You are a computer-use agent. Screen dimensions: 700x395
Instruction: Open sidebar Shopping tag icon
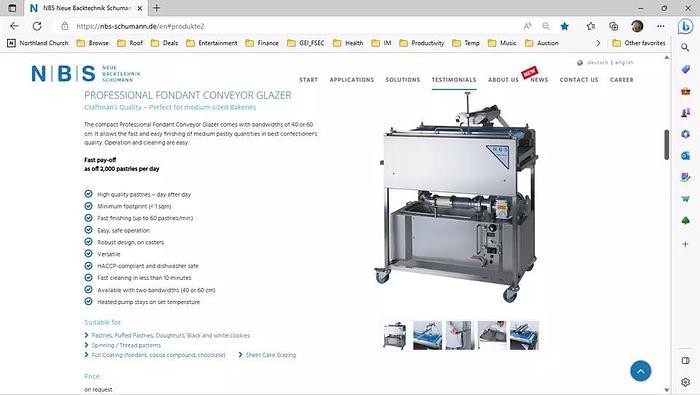coord(685,69)
